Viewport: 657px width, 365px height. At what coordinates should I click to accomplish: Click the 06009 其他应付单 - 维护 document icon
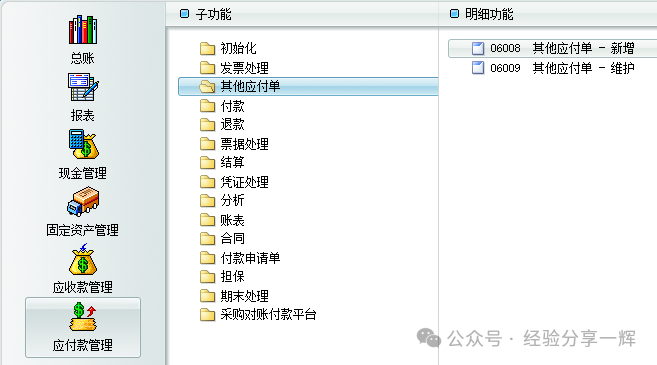[x=478, y=68]
